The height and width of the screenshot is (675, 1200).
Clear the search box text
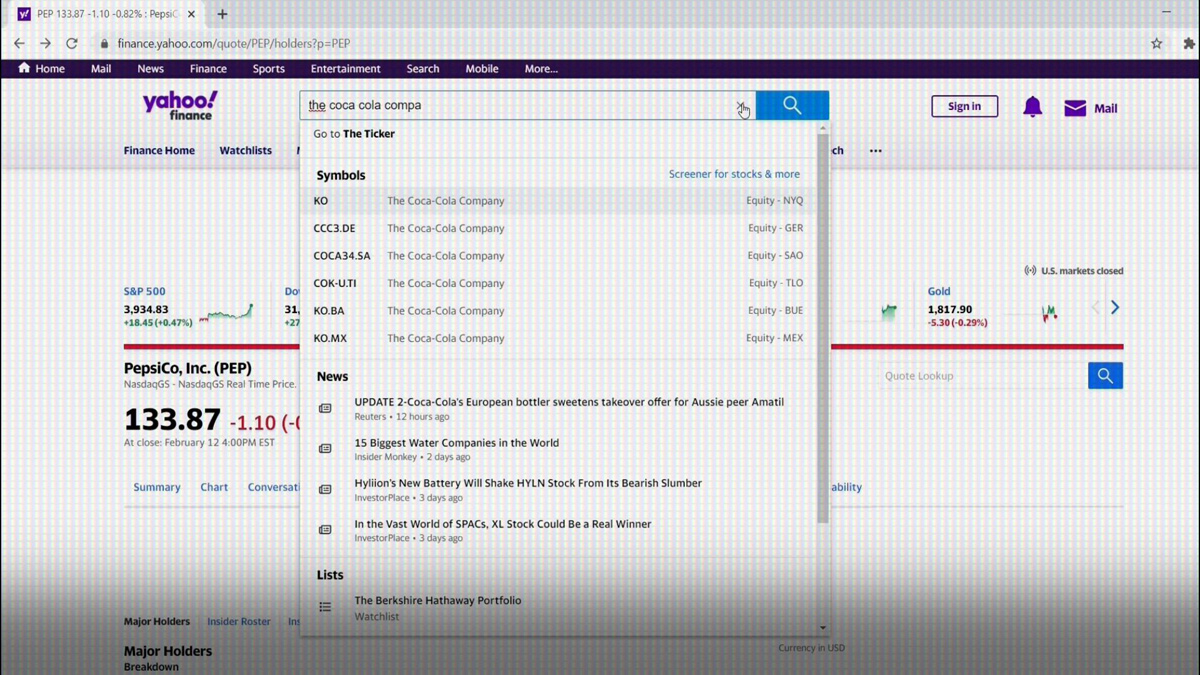741,105
